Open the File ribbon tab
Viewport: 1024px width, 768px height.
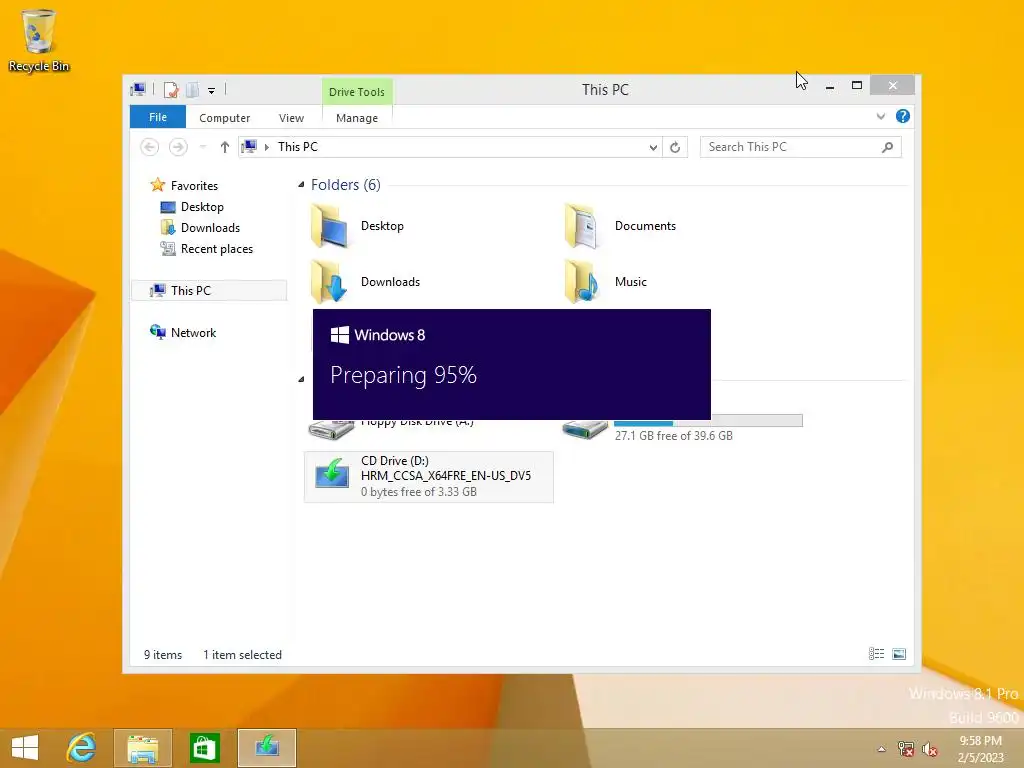(x=157, y=117)
